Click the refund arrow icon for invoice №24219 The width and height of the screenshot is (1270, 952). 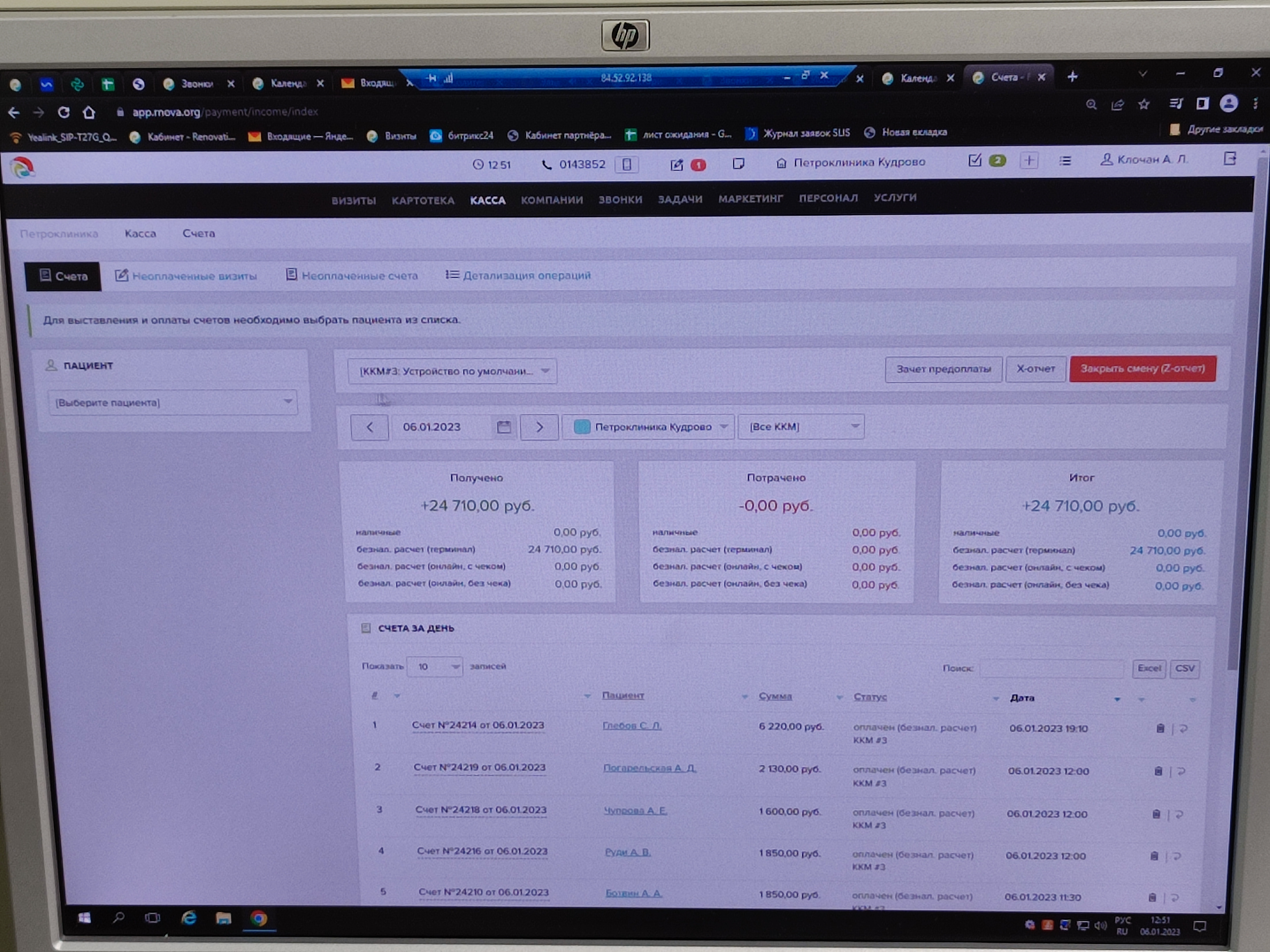point(1182,771)
